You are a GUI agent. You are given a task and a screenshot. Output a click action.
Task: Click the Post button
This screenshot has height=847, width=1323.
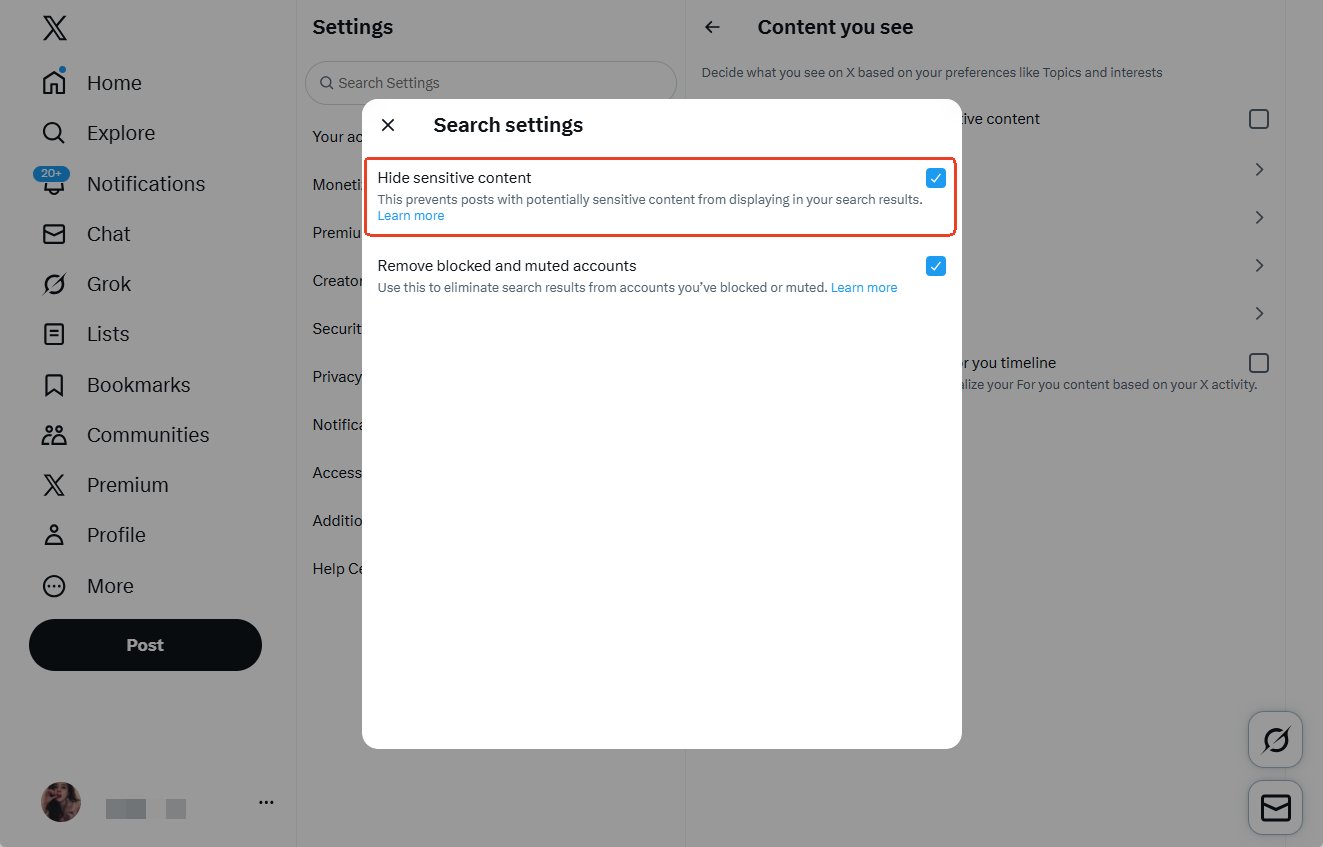144,644
